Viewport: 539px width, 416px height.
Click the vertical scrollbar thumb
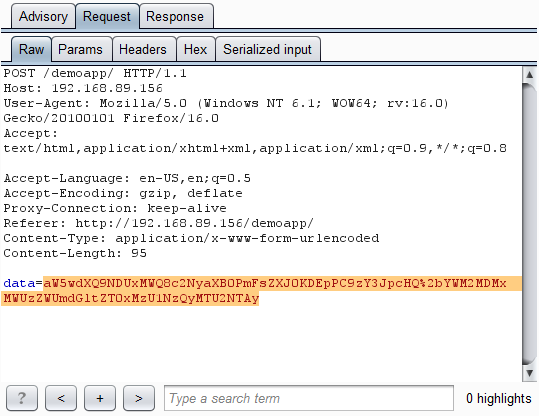[529, 224]
